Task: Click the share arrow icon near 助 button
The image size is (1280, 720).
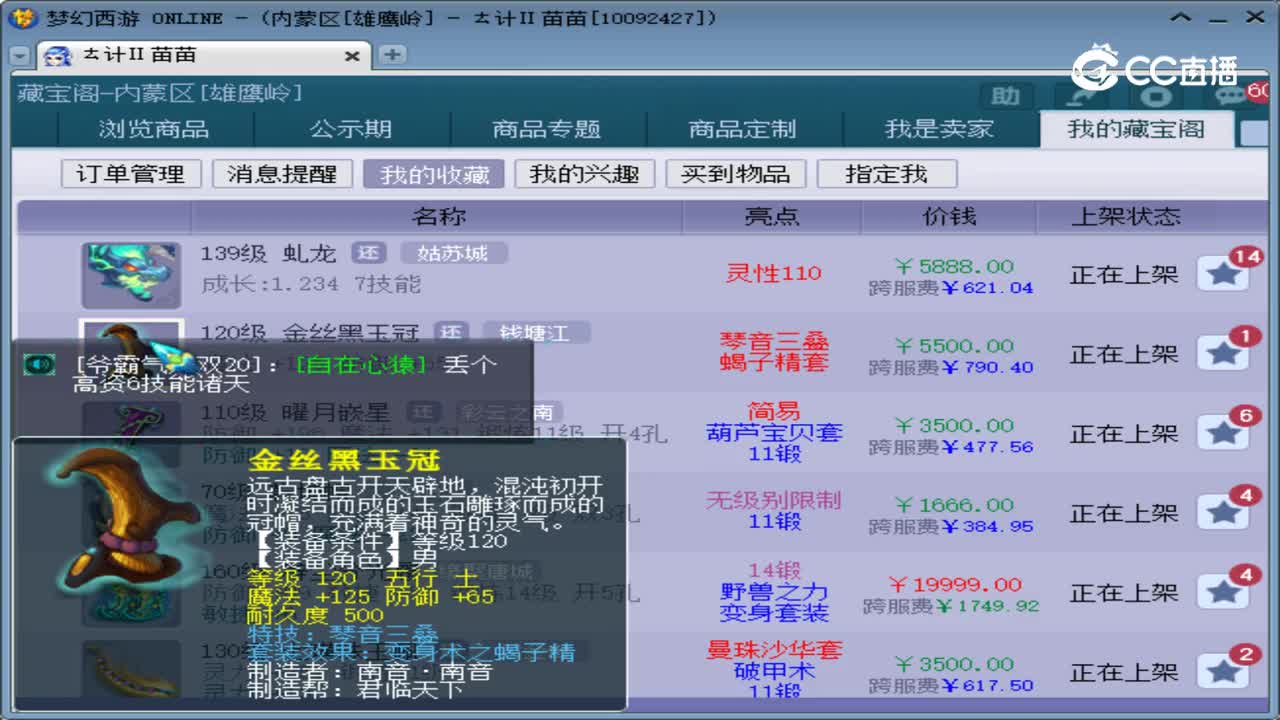Action: 1081,96
